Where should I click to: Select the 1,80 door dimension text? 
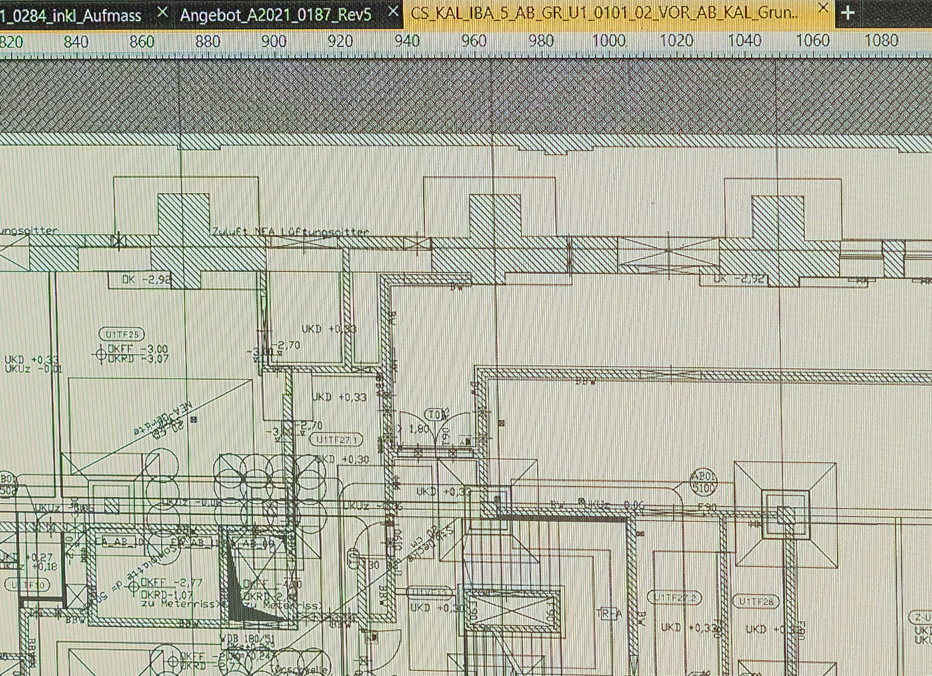(x=420, y=428)
